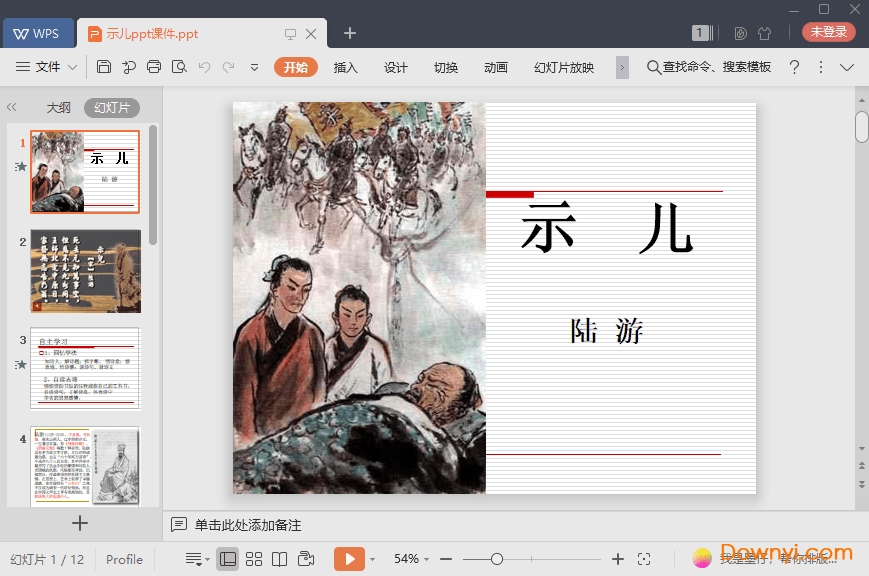869x576 pixels.
Task: Open reading view from status bar
Action: pyautogui.click(x=280, y=559)
